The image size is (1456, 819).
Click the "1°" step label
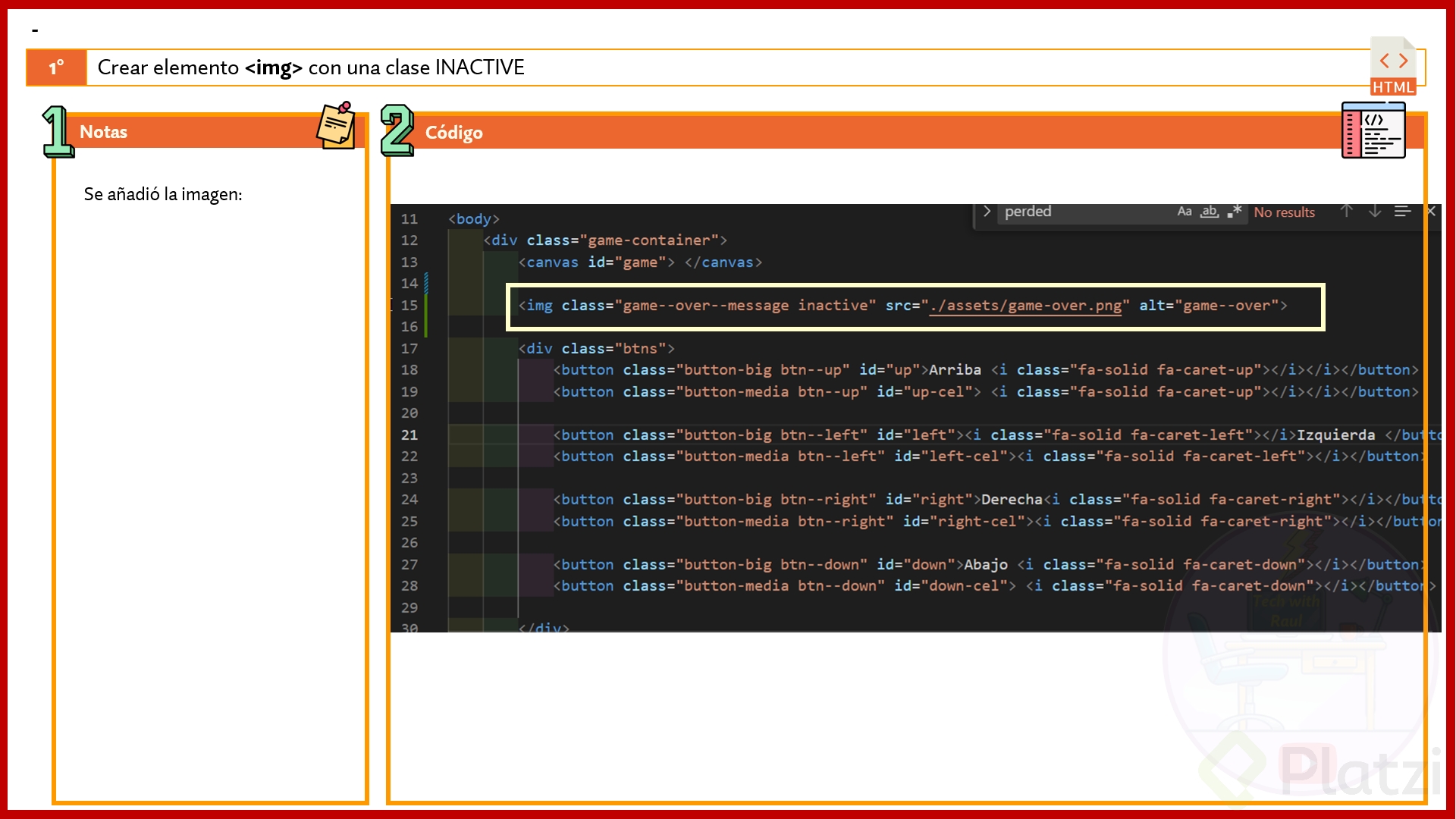point(56,67)
